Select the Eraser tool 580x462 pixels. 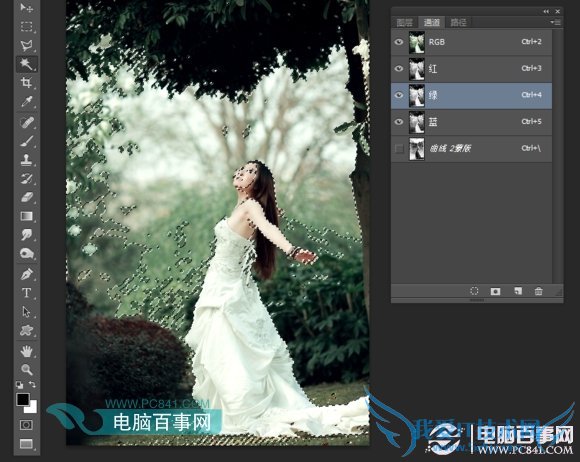[x=26, y=197]
